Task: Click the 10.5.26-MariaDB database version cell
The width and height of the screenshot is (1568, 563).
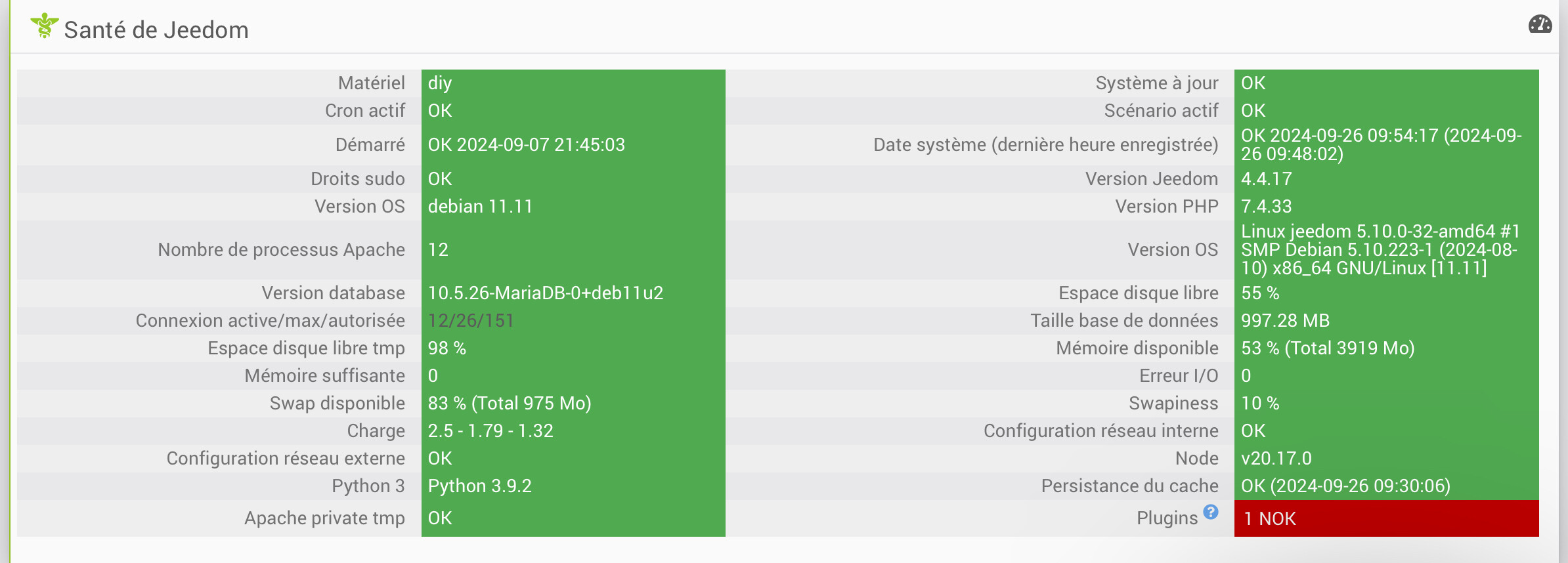Action: point(573,293)
